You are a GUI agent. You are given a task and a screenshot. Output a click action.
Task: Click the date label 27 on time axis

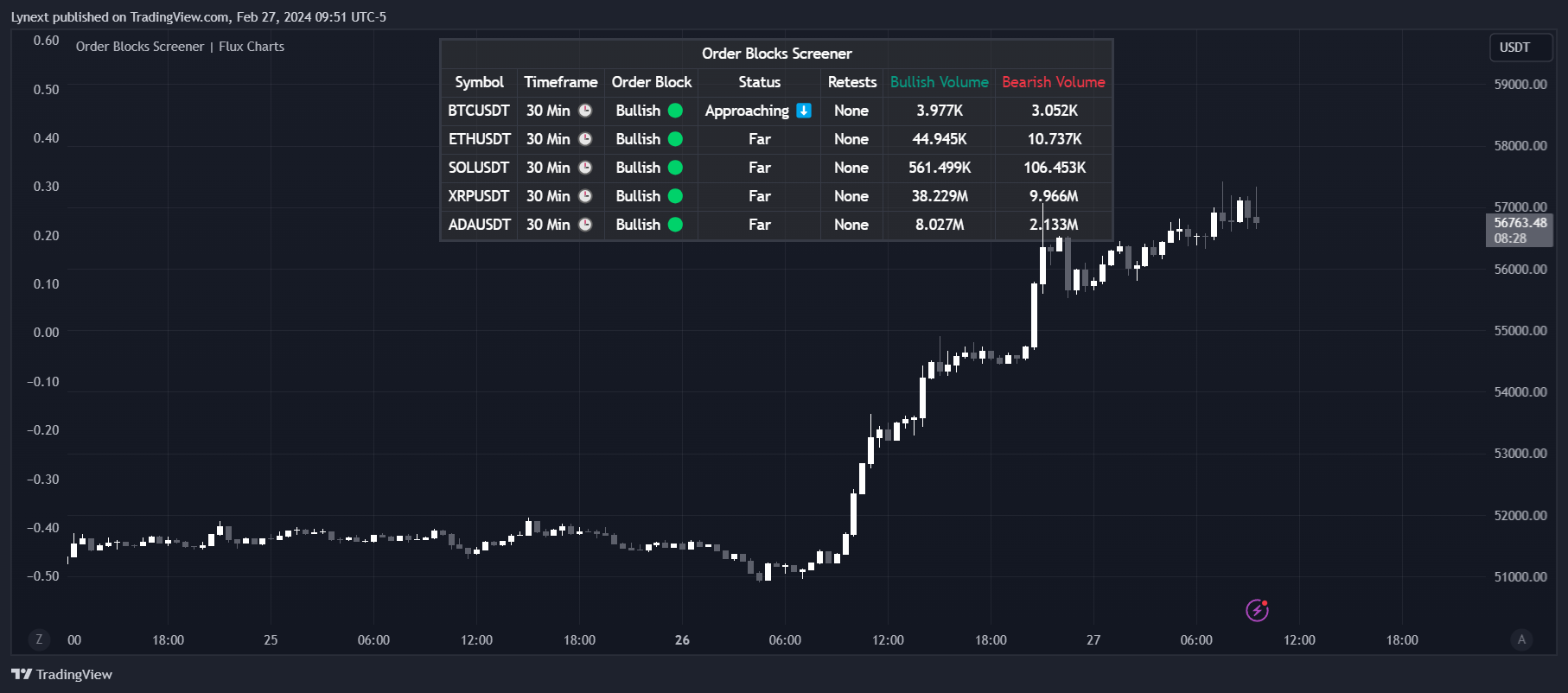point(1093,640)
